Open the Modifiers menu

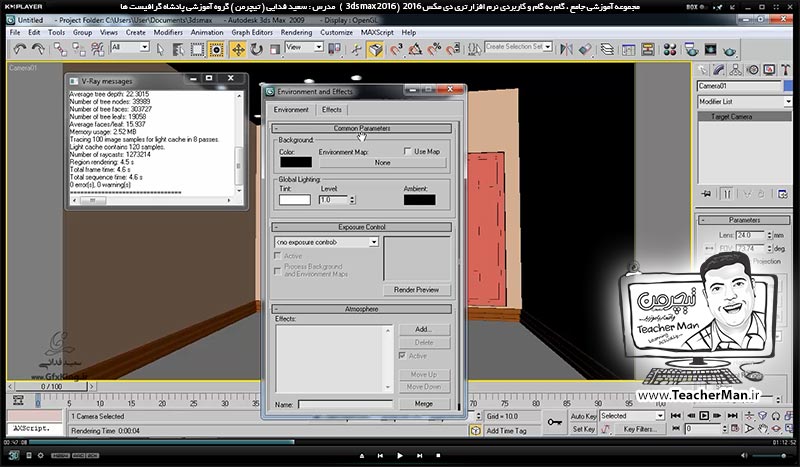click(x=168, y=32)
